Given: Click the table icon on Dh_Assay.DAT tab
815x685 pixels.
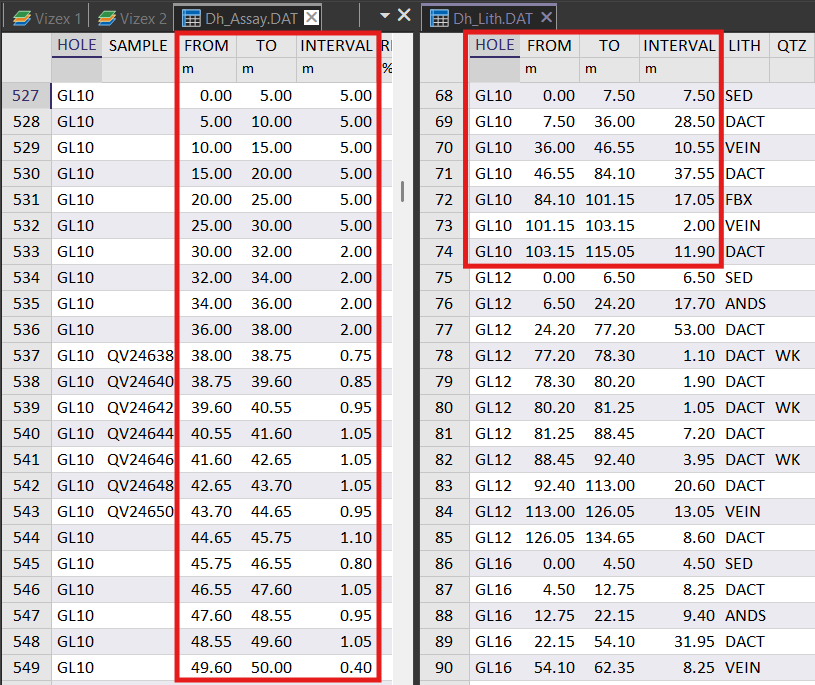Looking at the screenshot, I should coord(191,17).
